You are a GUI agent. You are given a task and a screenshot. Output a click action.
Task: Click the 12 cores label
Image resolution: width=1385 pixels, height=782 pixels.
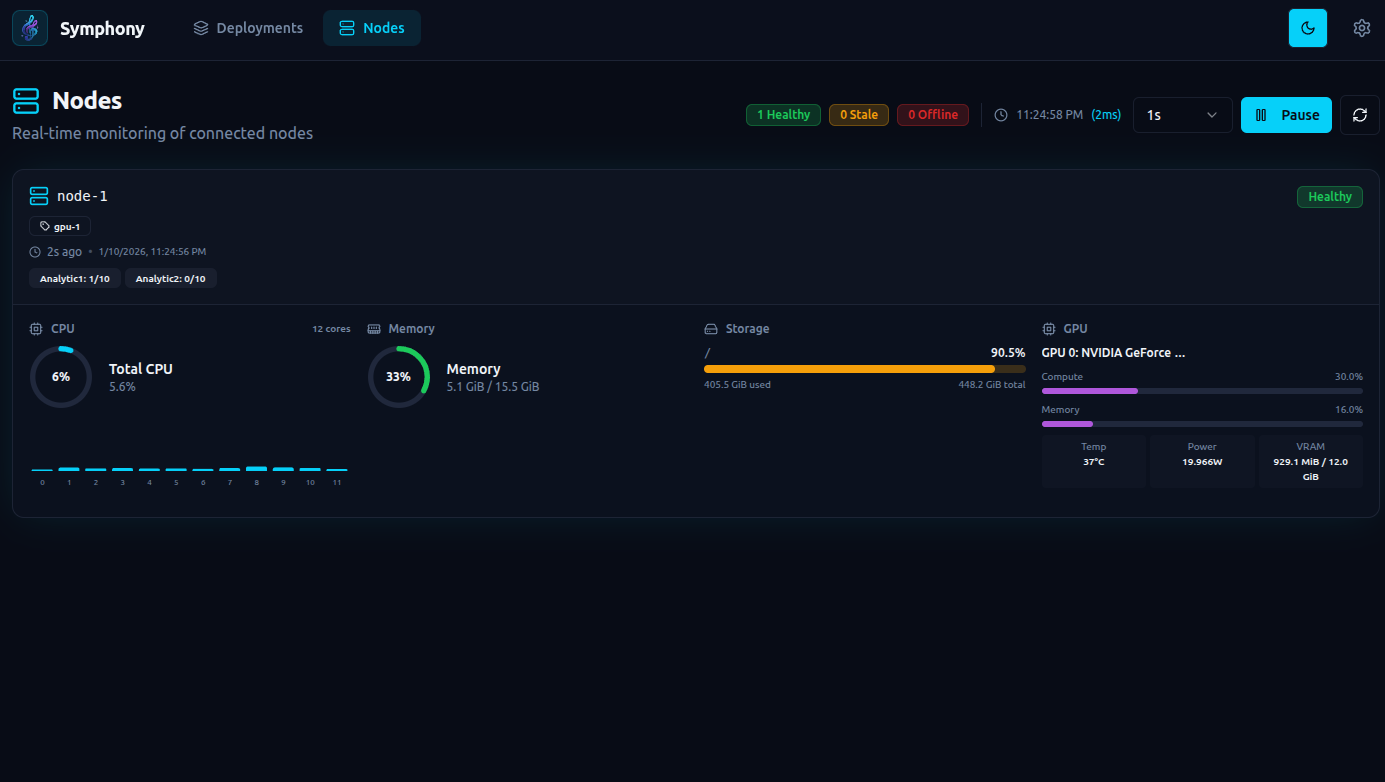click(x=331, y=329)
